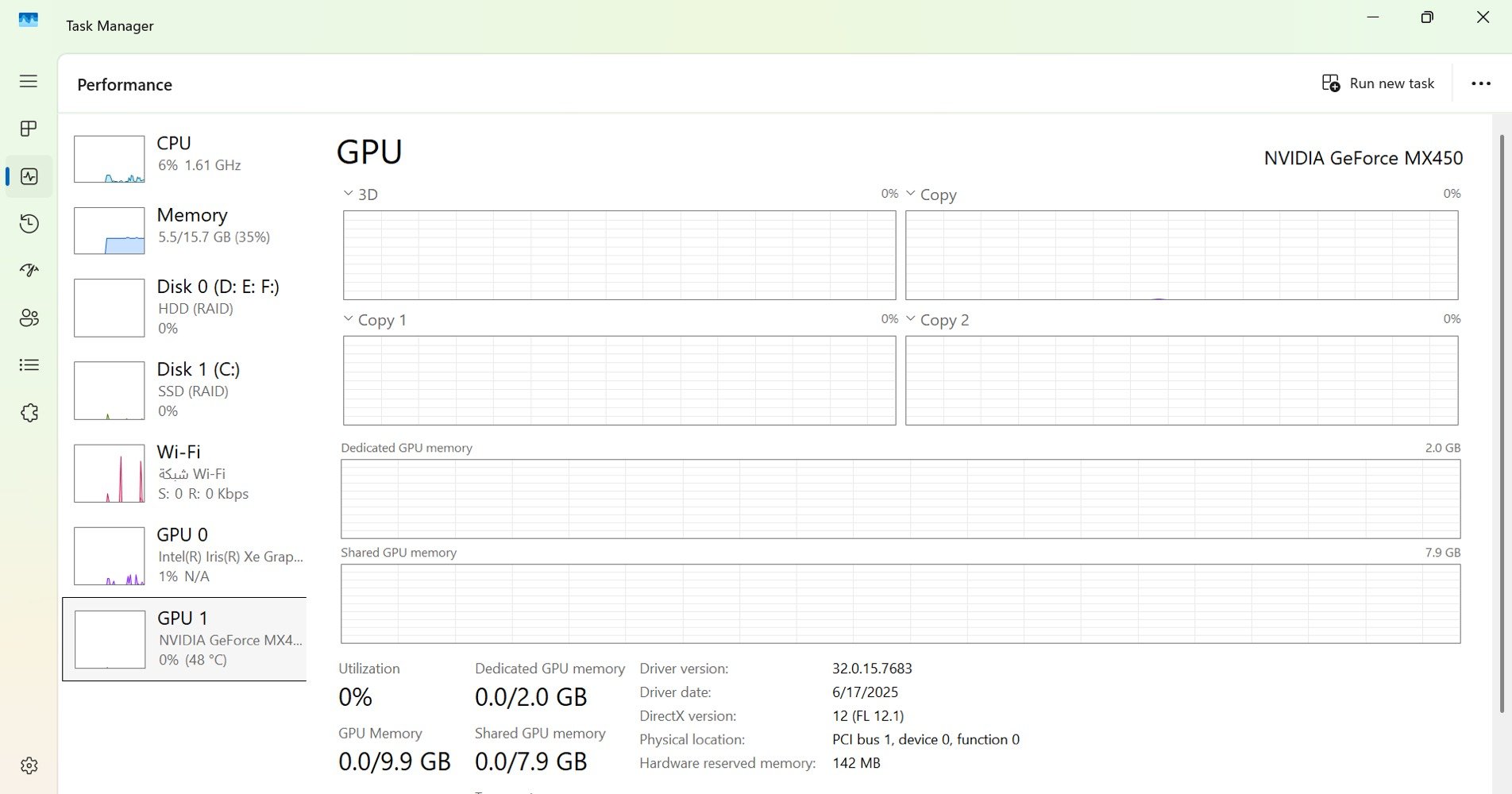Select Disk 0 (D: E: F:) item
This screenshot has height=794, width=1512.
tap(184, 307)
